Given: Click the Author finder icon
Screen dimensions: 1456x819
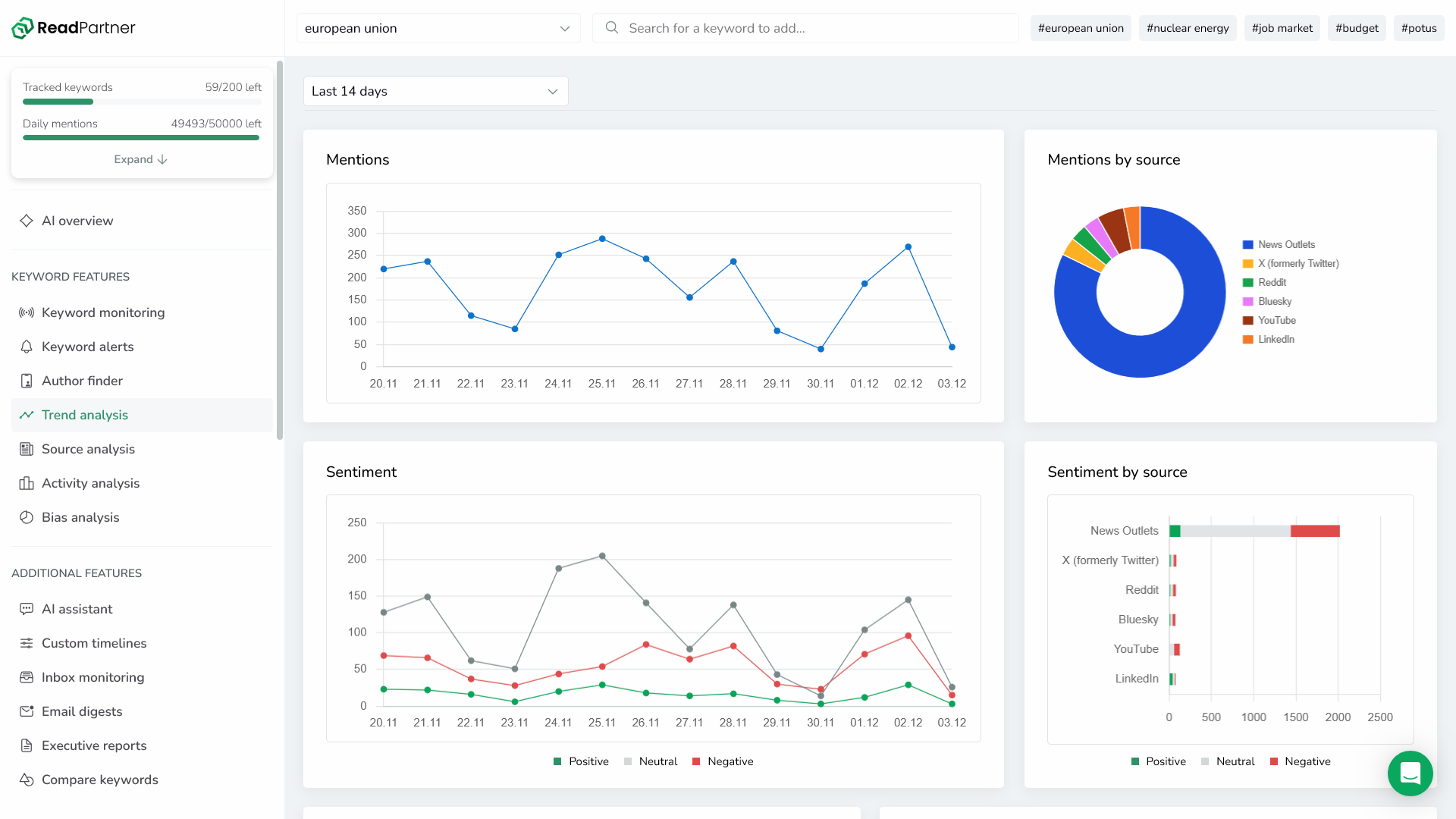Looking at the screenshot, I should point(27,381).
